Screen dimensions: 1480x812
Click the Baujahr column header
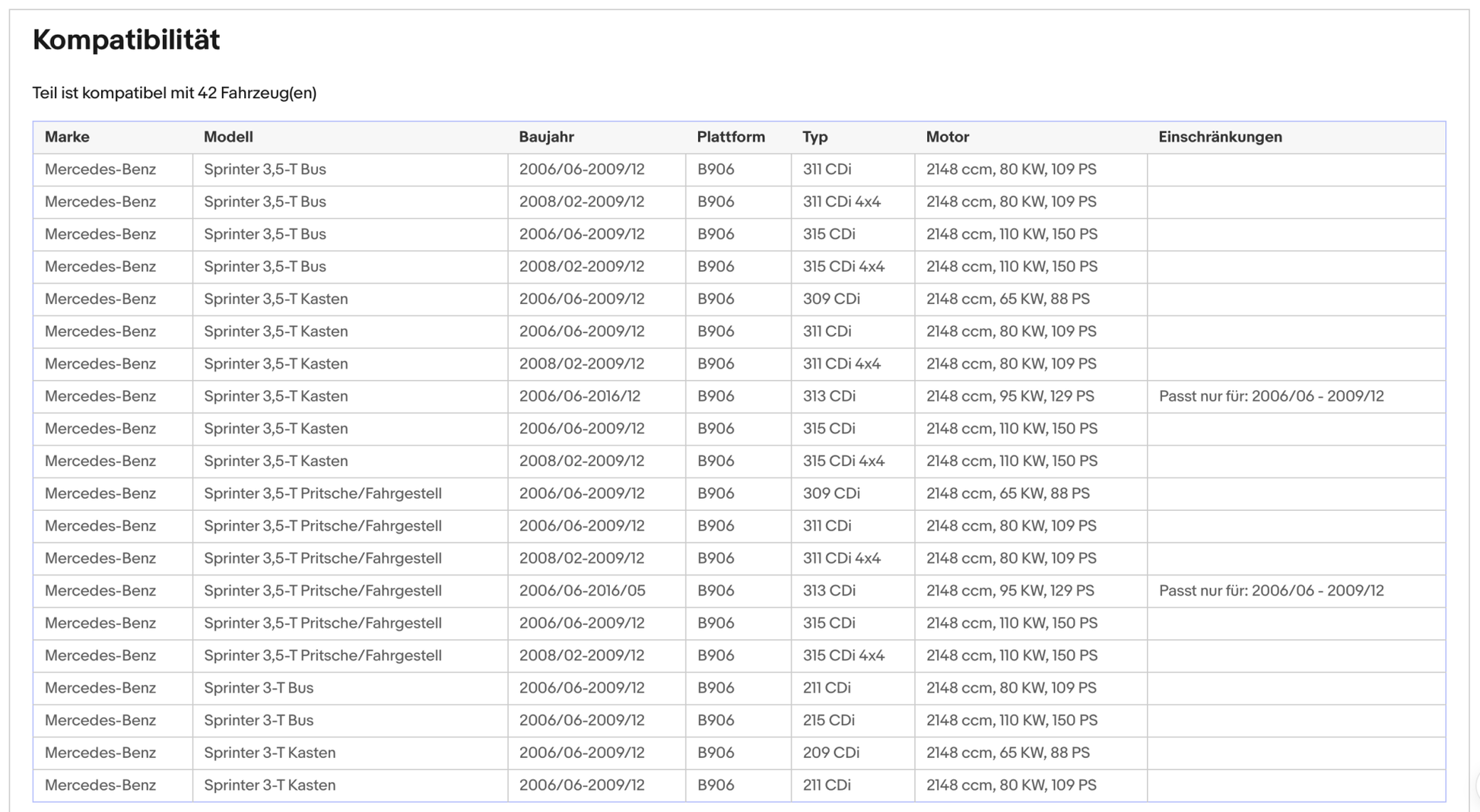click(546, 137)
